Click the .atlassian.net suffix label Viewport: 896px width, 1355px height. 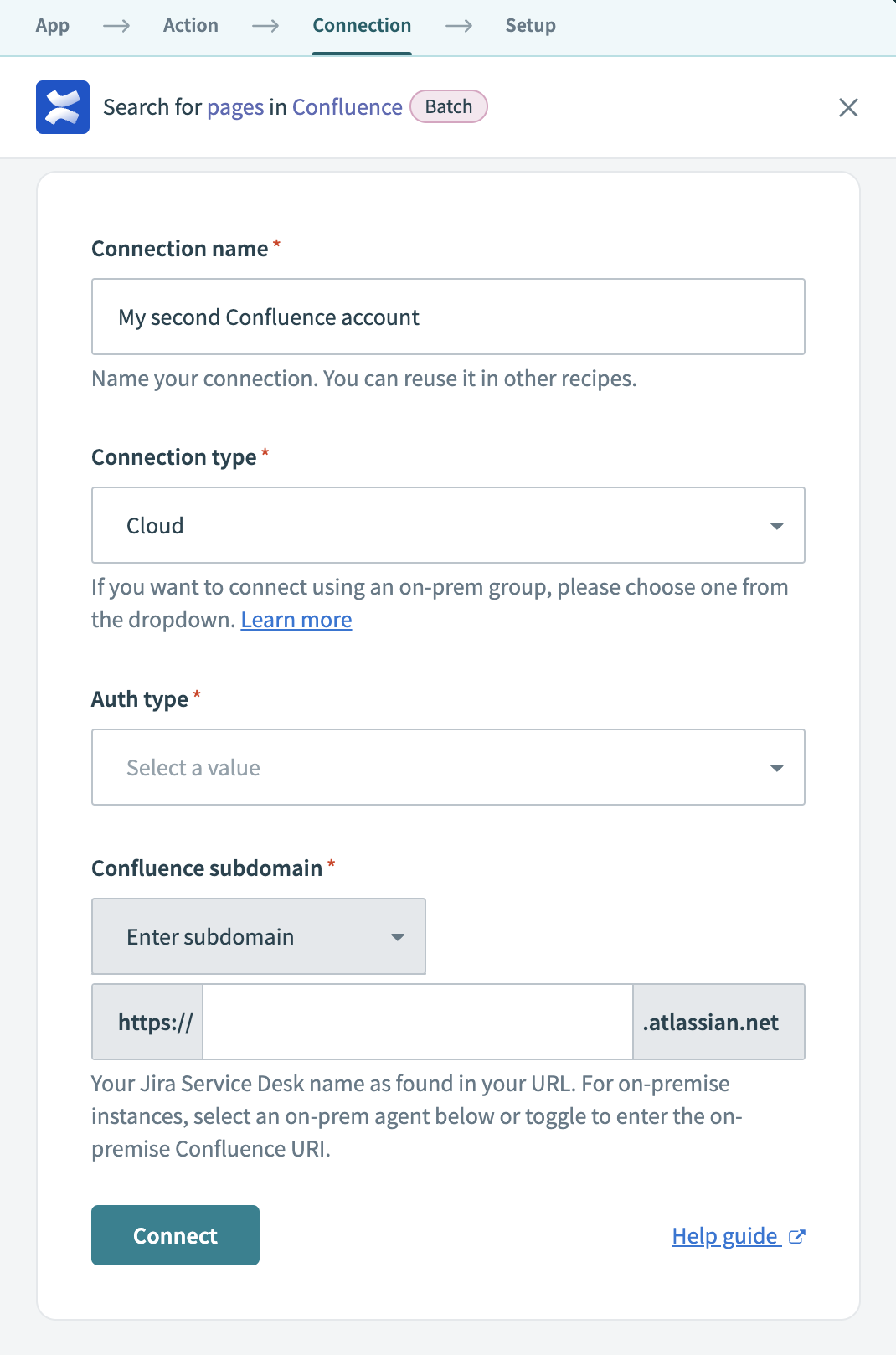pyautogui.click(x=718, y=1022)
